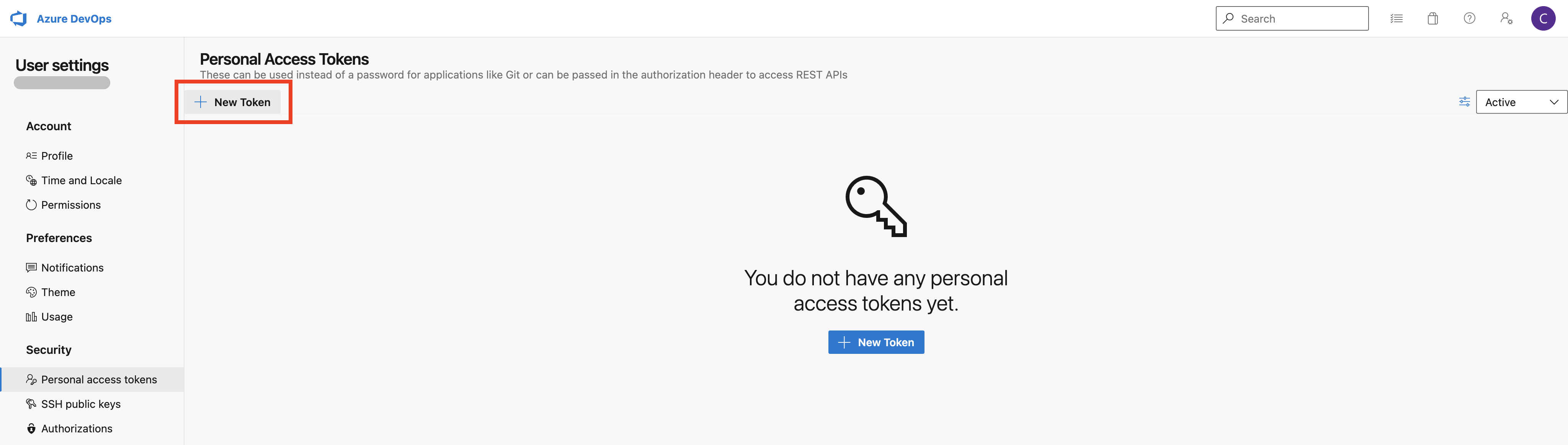Screen dimensions: 1568x445
Task: Open the work items list icon
Action: (1396, 19)
